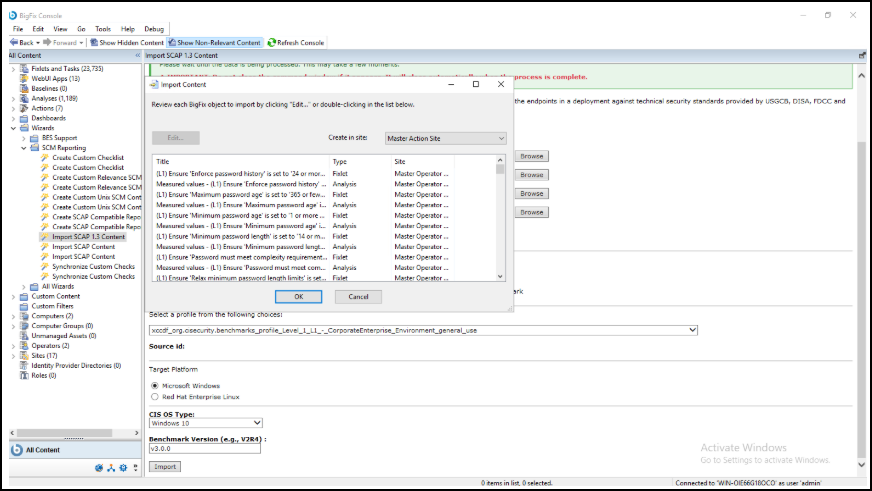This screenshot has height=491, width=872.
Task: Click the Identity Provider Directories icon
Action: click(x=24, y=365)
